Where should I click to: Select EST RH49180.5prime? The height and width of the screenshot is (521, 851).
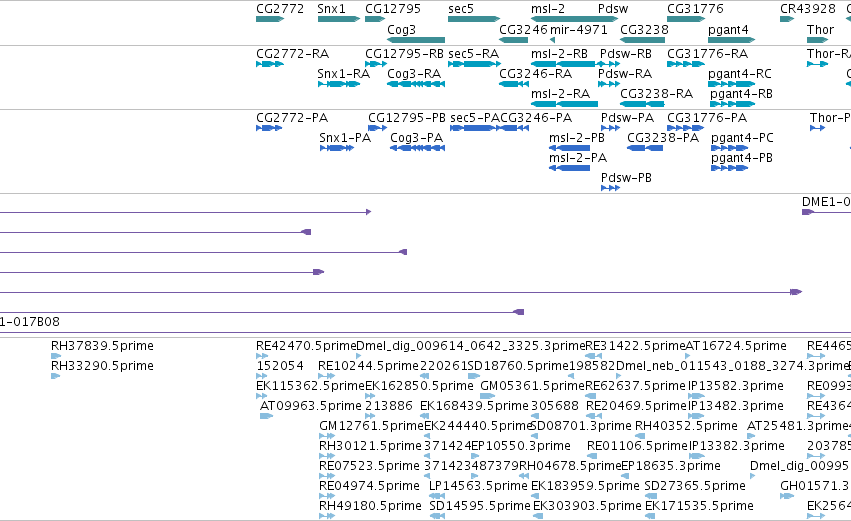(x=370, y=506)
